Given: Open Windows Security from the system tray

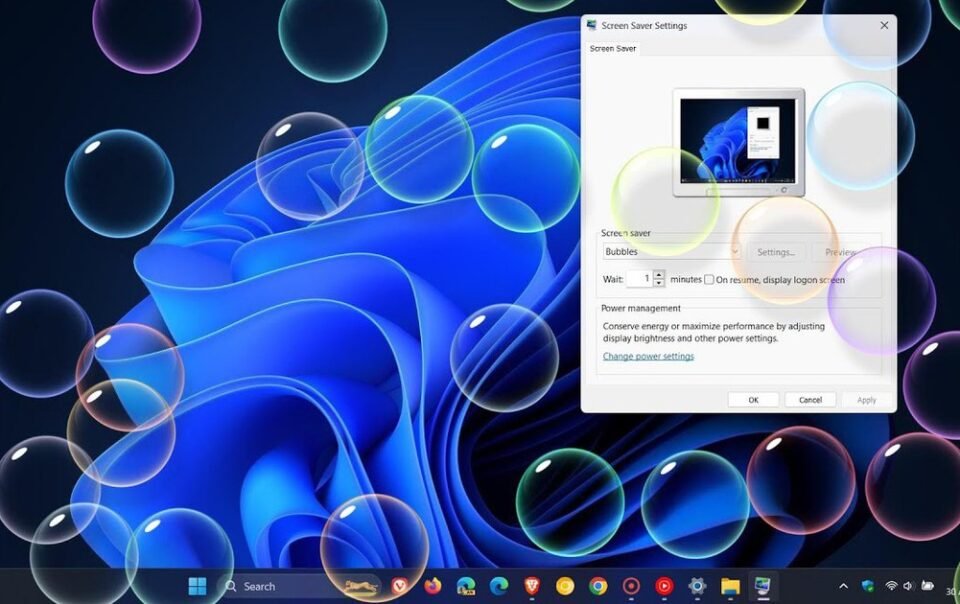Looking at the screenshot, I should click(866, 586).
